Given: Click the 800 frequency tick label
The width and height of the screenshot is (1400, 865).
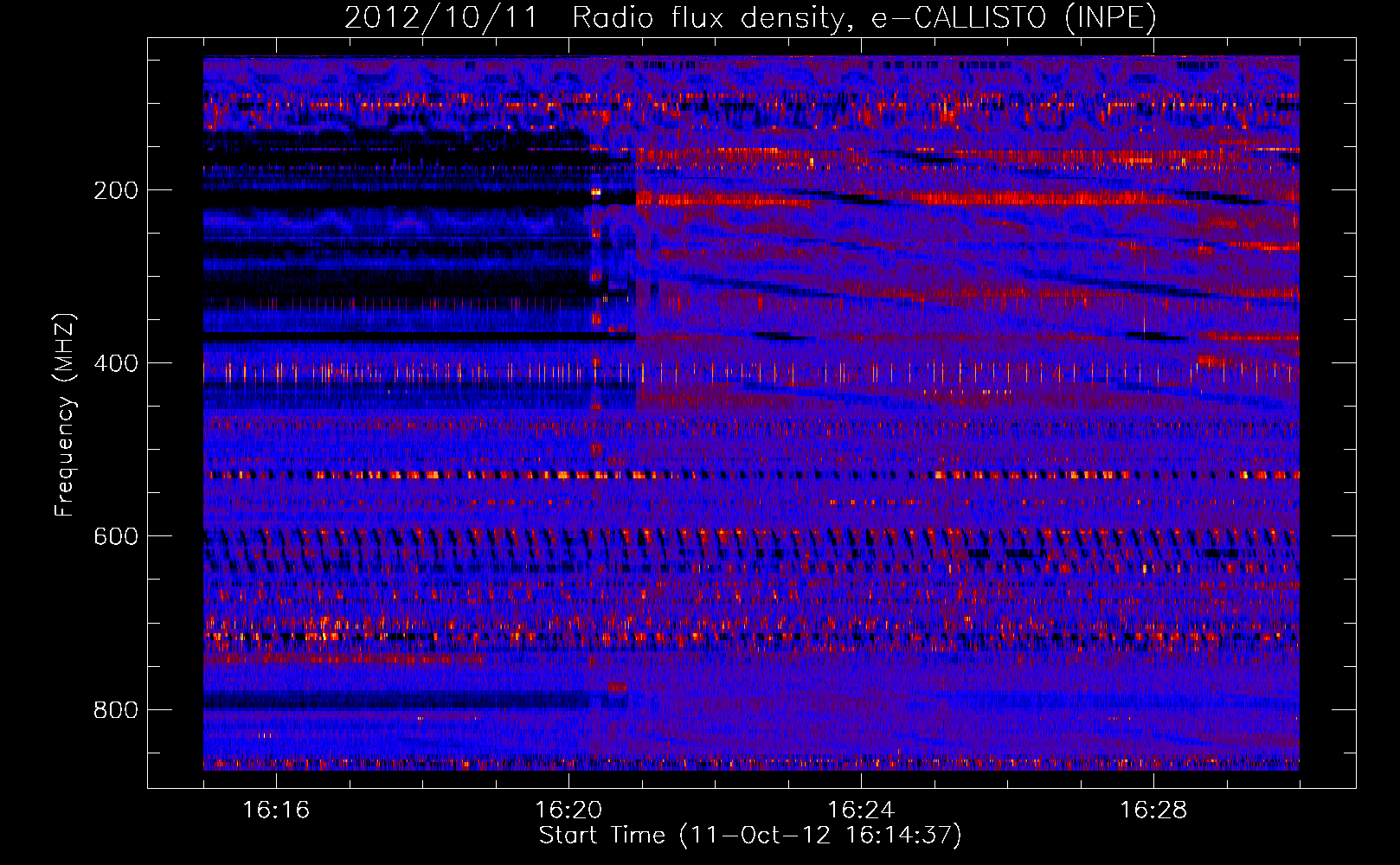Looking at the screenshot, I should pyautogui.click(x=116, y=710).
